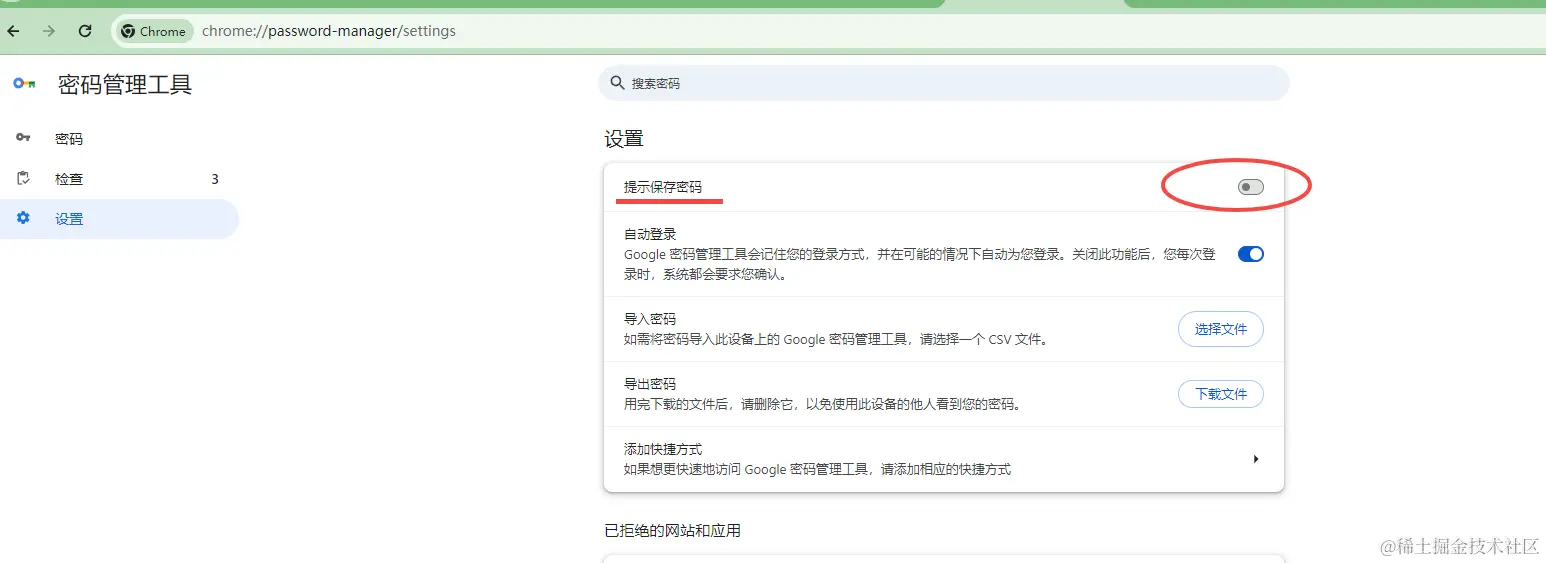Image resolution: width=1546 pixels, height=563 pixels.
Task: Click the address bar URL text
Action: click(x=329, y=31)
